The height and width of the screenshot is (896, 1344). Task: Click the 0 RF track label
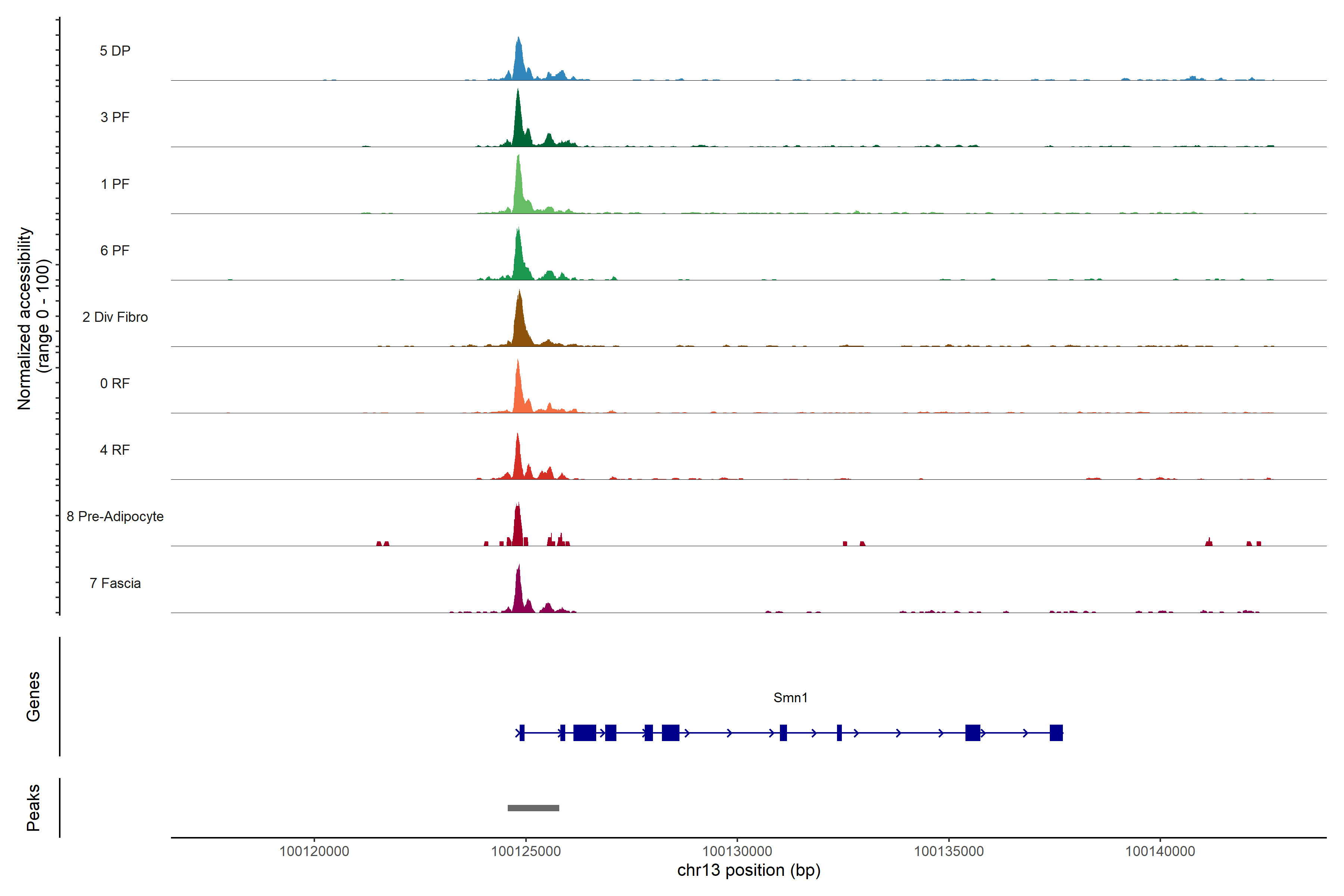[x=115, y=383]
